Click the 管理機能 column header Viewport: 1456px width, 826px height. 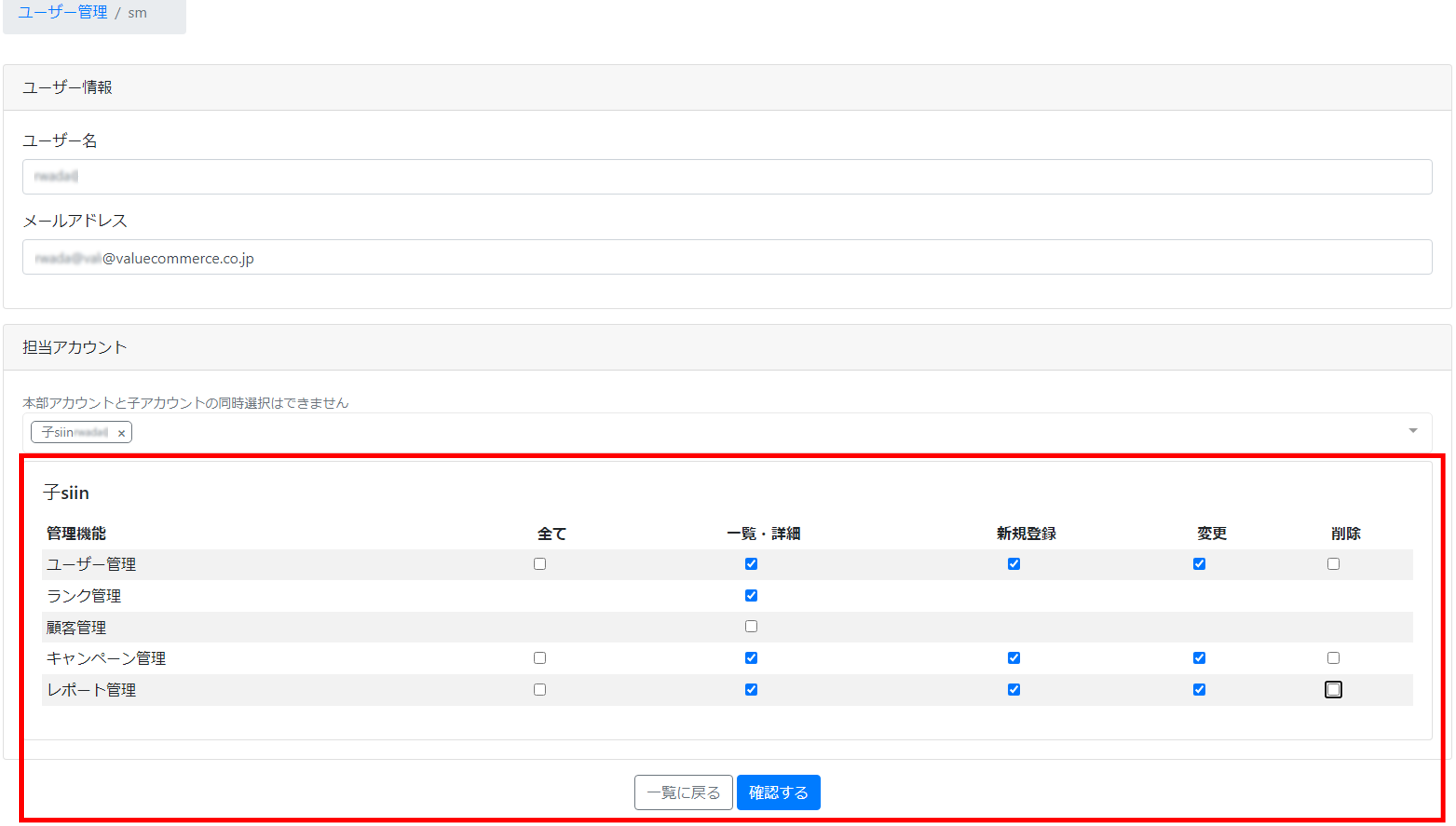pos(76,534)
